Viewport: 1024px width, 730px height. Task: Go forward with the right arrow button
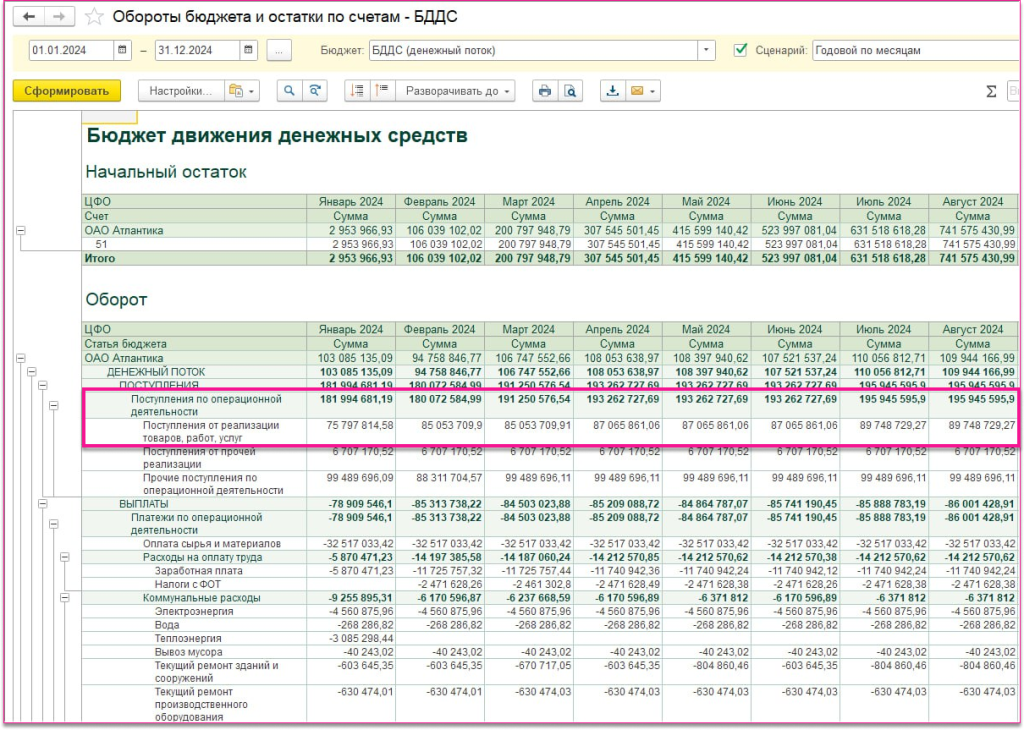coord(59,16)
